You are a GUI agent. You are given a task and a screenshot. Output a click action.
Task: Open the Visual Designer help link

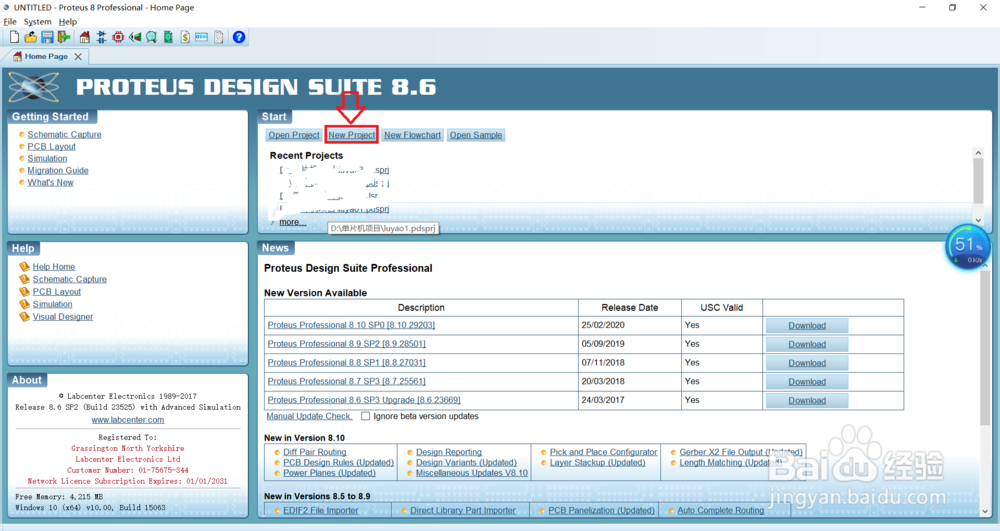pos(62,317)
